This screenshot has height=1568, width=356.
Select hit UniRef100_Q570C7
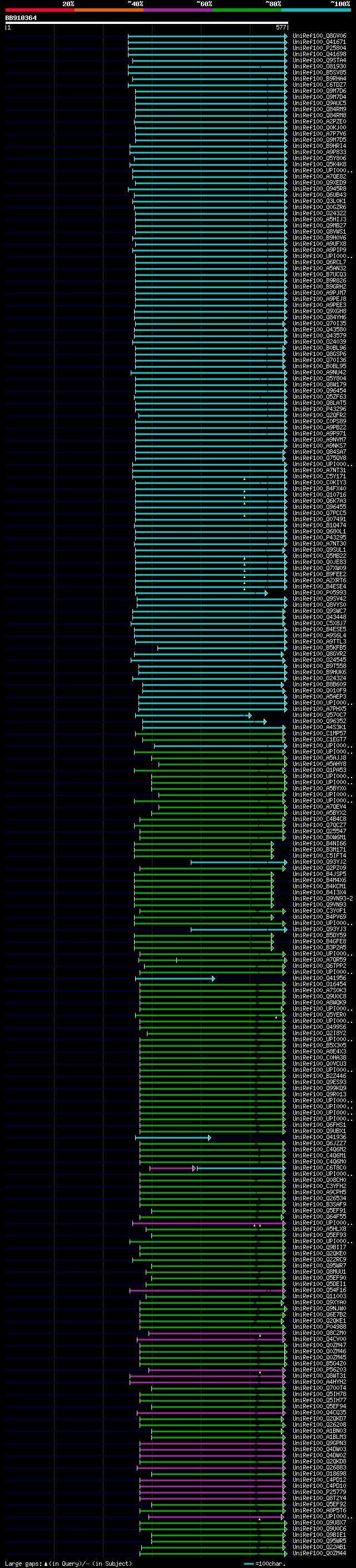[x=319, y=715]
